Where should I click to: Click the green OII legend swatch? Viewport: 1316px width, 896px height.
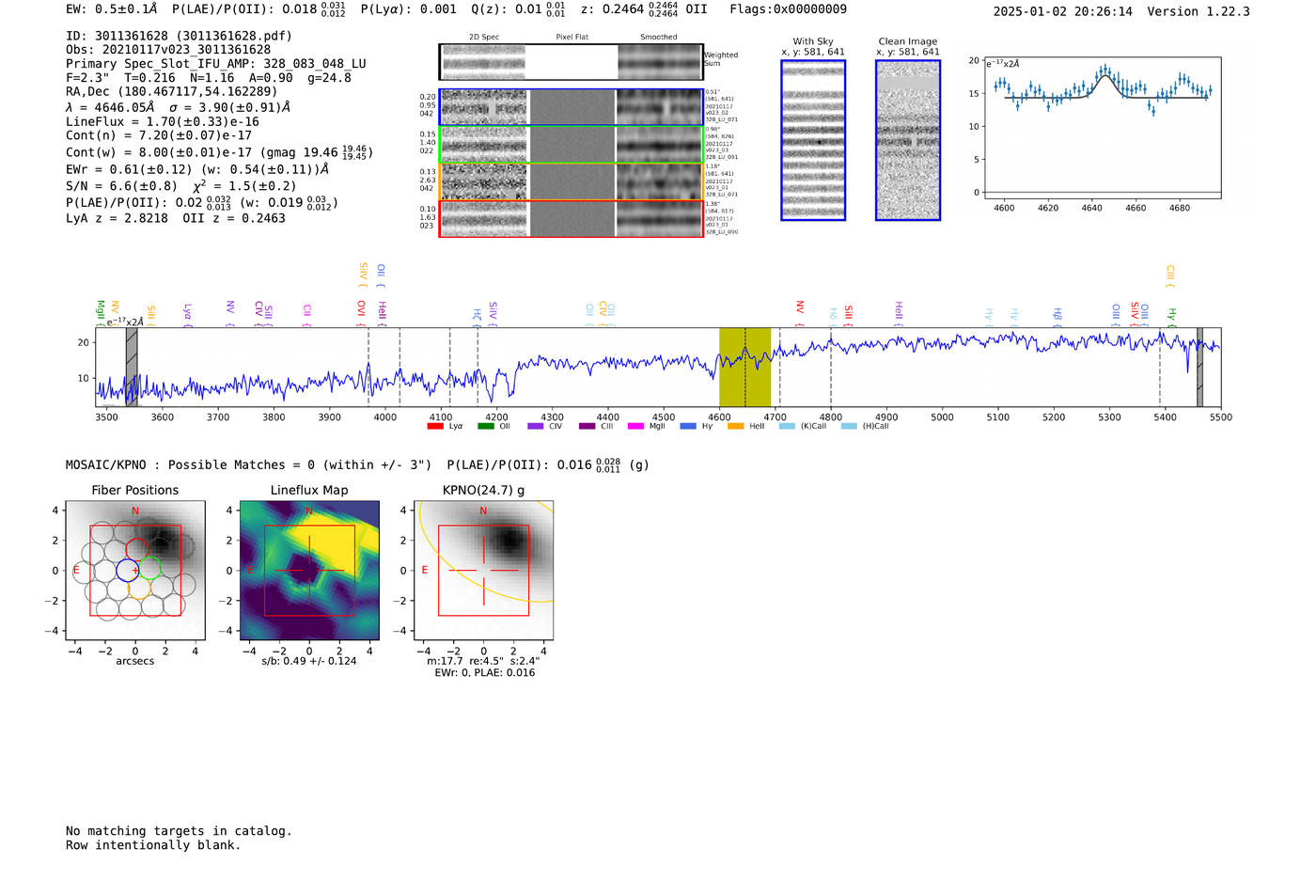pyautogui.click(x=485, y=427)
